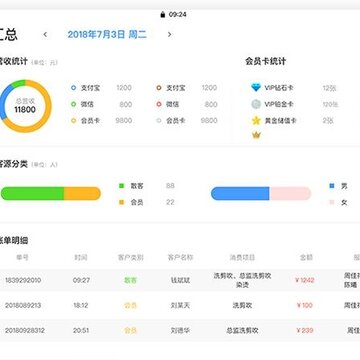Click the VIP钻石卡 diamond icon
The image size is (360, 360).
click(x=256, y=88)
